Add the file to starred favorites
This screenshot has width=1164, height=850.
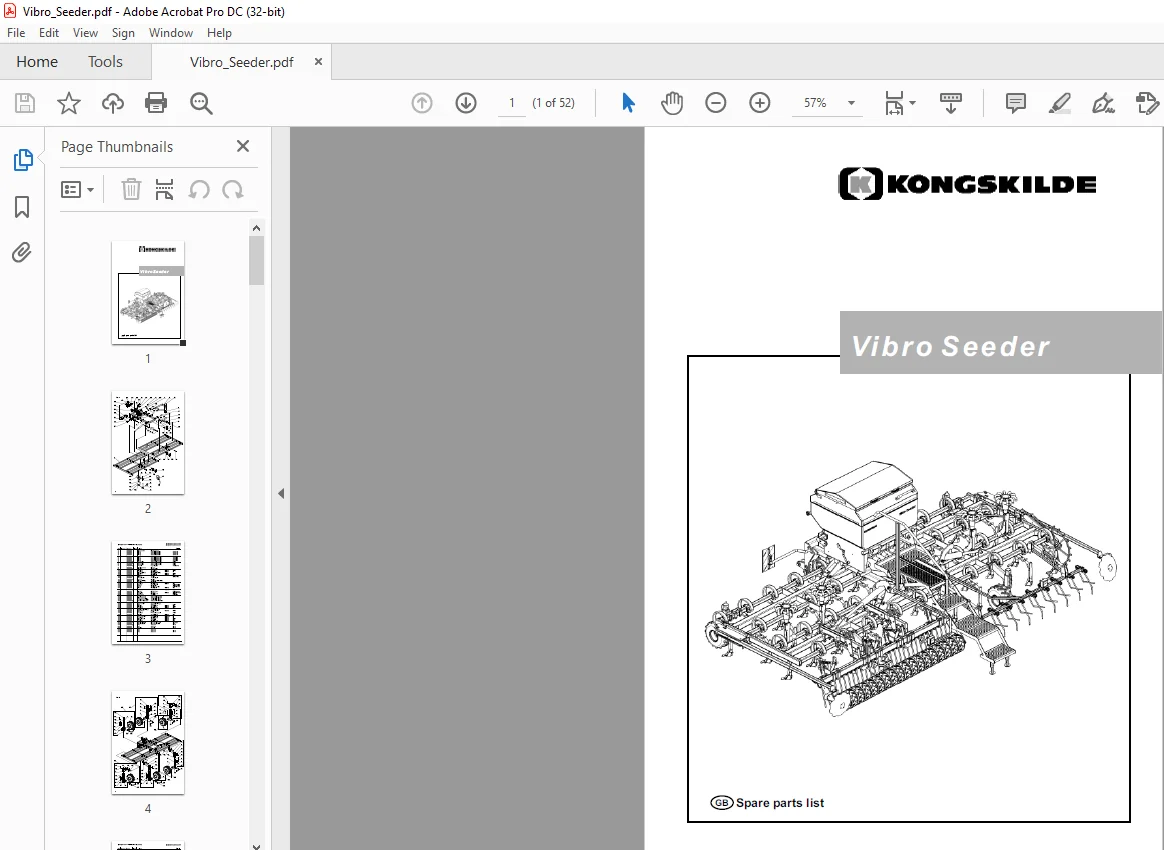coord(69,103)
